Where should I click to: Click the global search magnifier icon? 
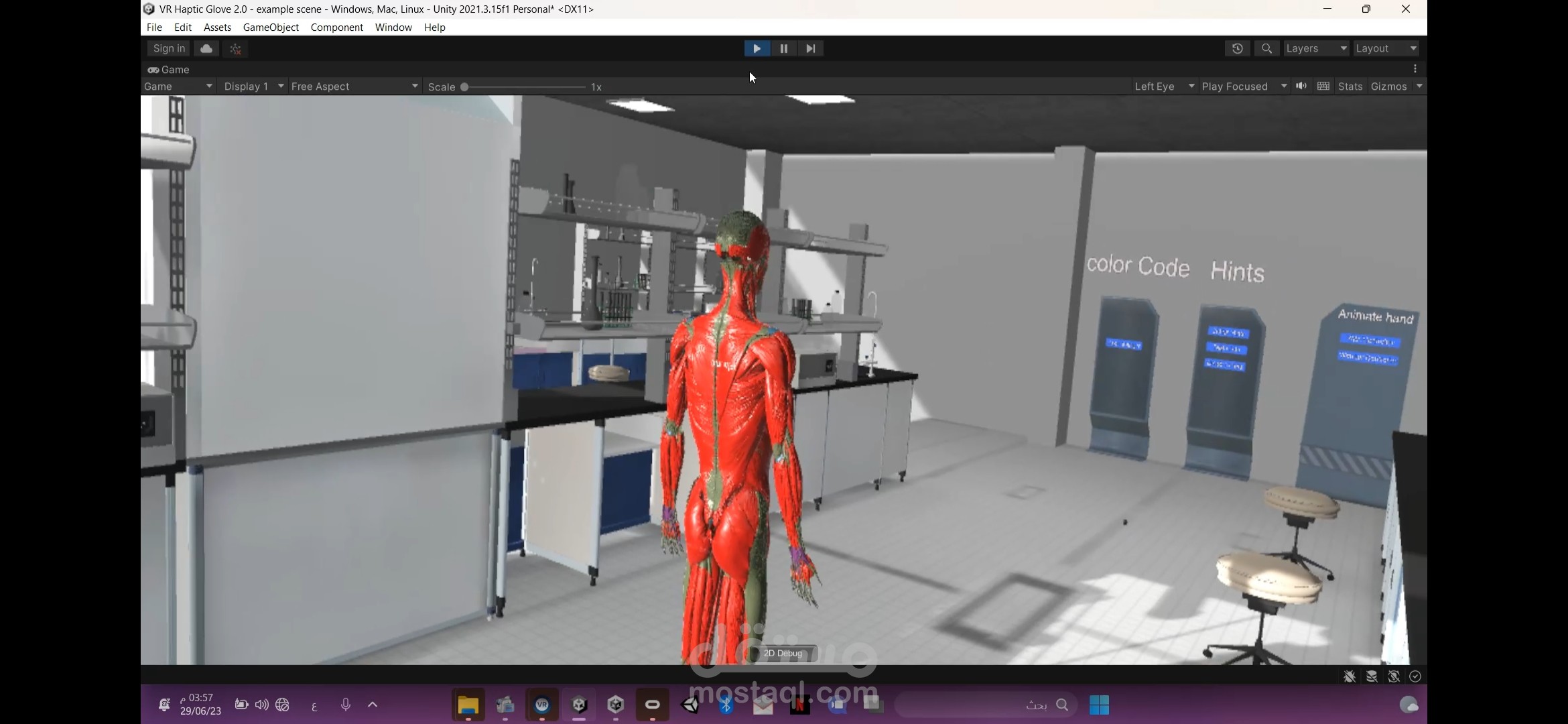[x=1266, y=48]
